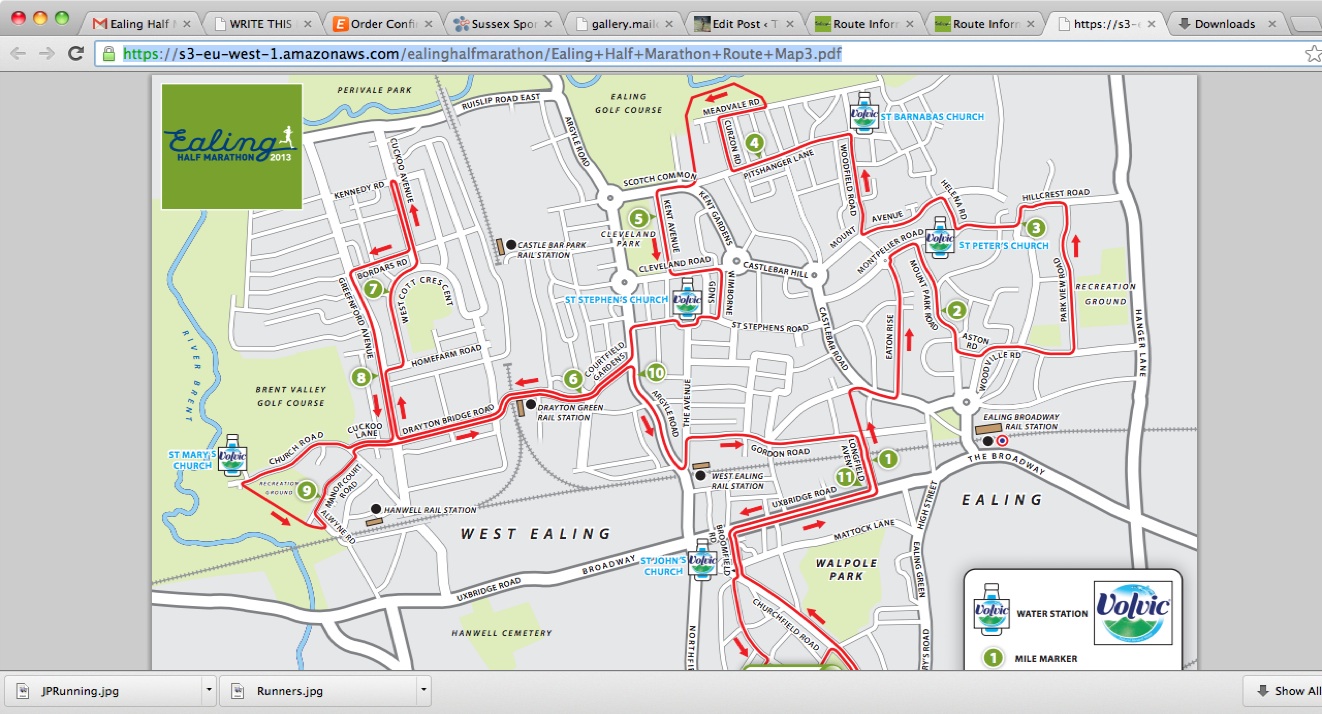The image size is (1322, 714).
Task: Click the mile marker 1 circle
Action: (x=886, y=459)
